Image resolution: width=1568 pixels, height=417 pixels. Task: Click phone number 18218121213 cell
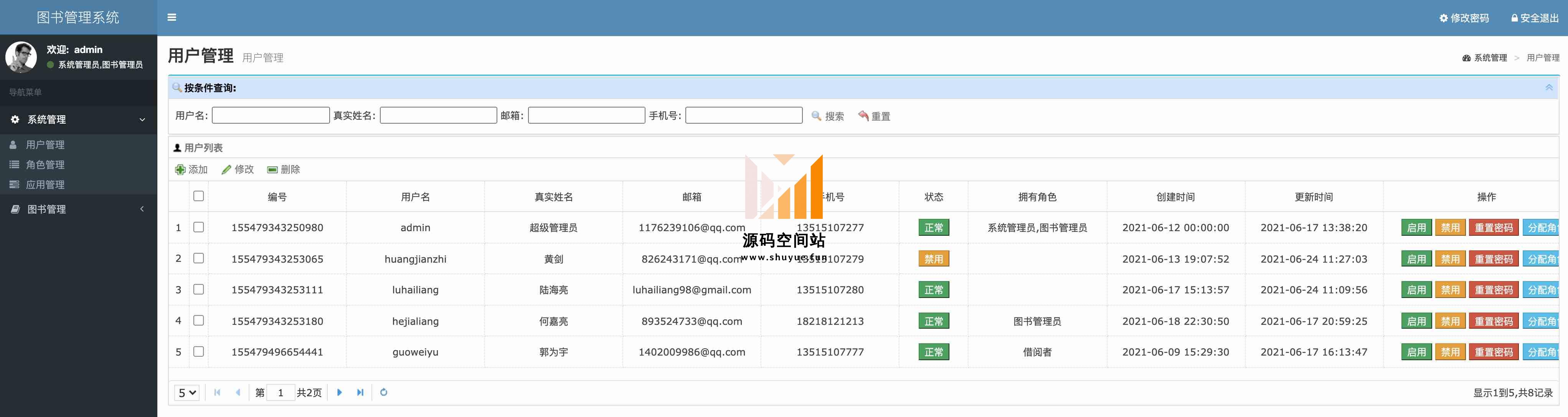830,321
